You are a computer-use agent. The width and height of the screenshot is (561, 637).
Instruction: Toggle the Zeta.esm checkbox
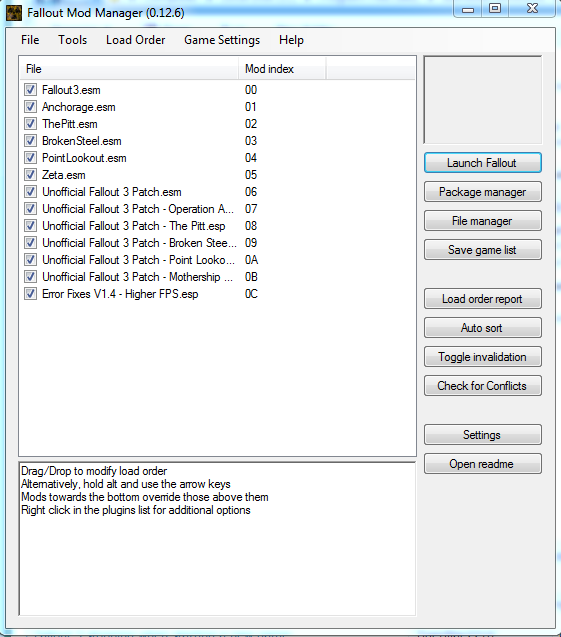pos(30,175)
